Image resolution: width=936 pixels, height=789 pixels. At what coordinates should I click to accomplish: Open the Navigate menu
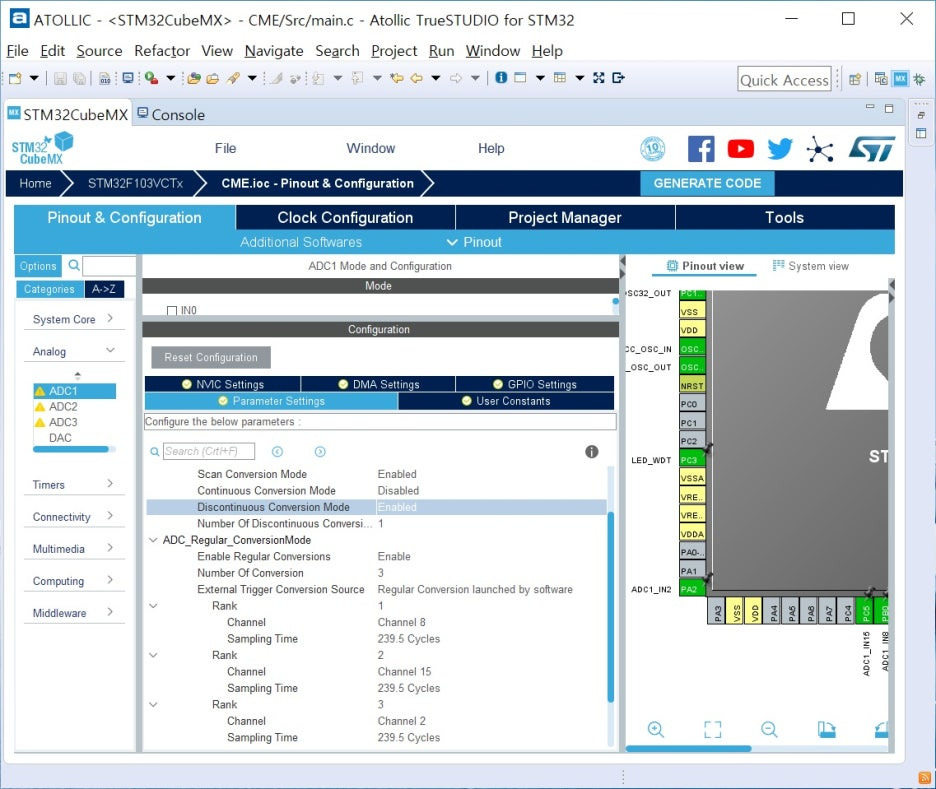274,51
